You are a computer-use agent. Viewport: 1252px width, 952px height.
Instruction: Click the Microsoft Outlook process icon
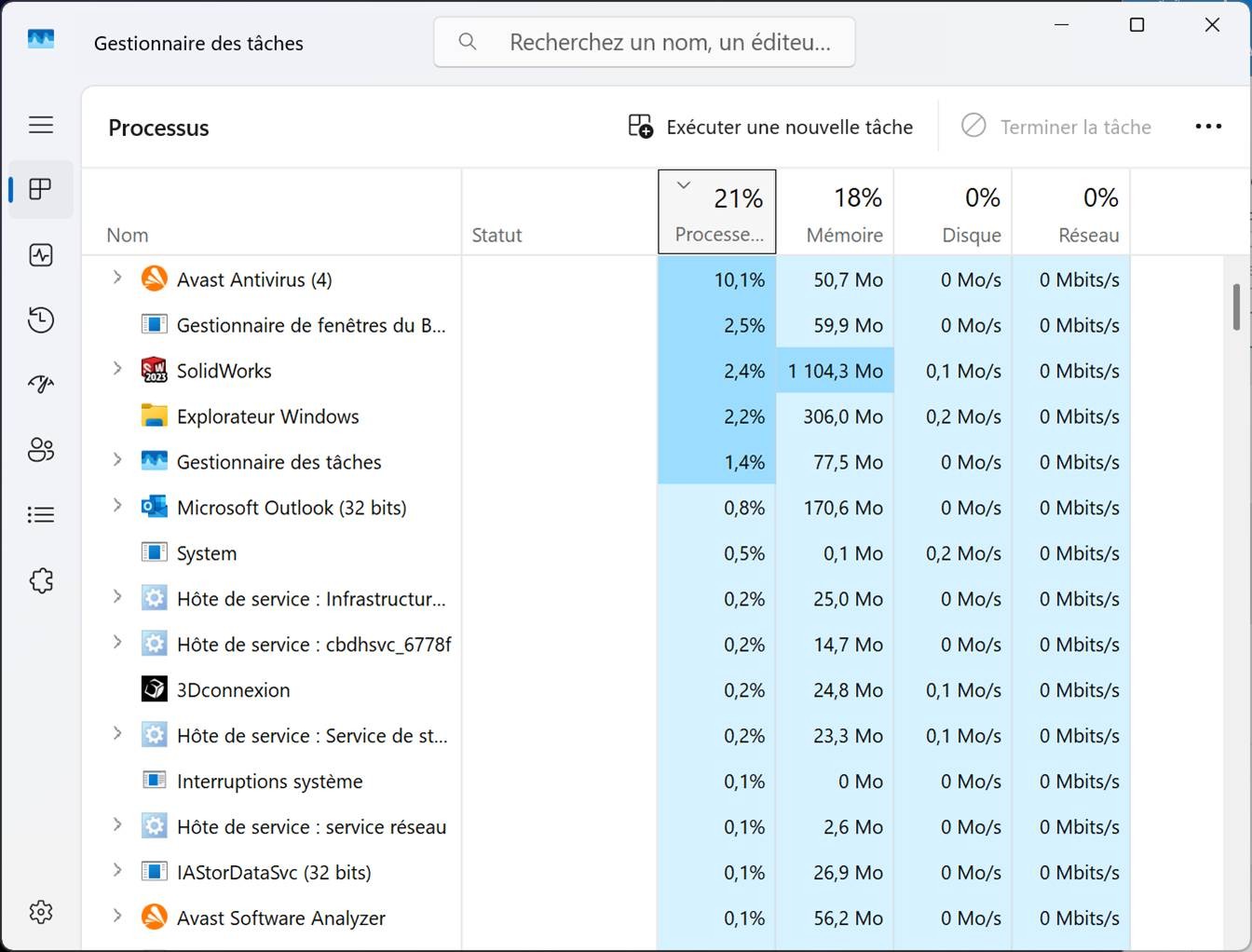coord(154,507)
